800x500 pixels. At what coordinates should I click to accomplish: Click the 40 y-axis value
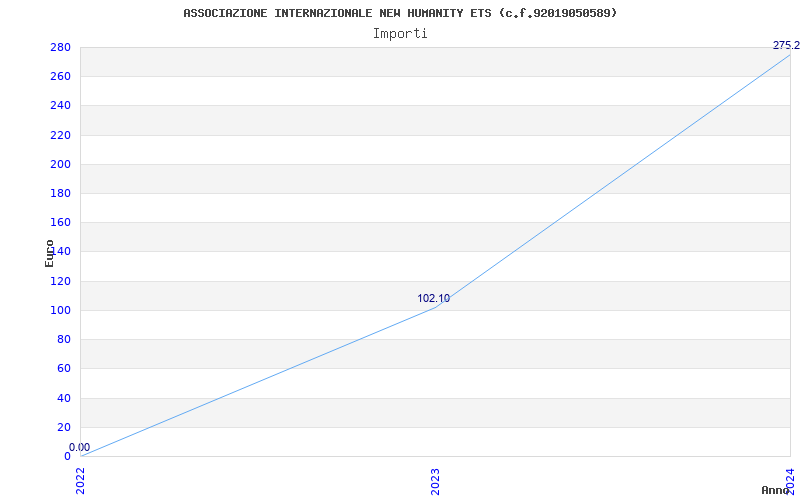tap(63, 398)
